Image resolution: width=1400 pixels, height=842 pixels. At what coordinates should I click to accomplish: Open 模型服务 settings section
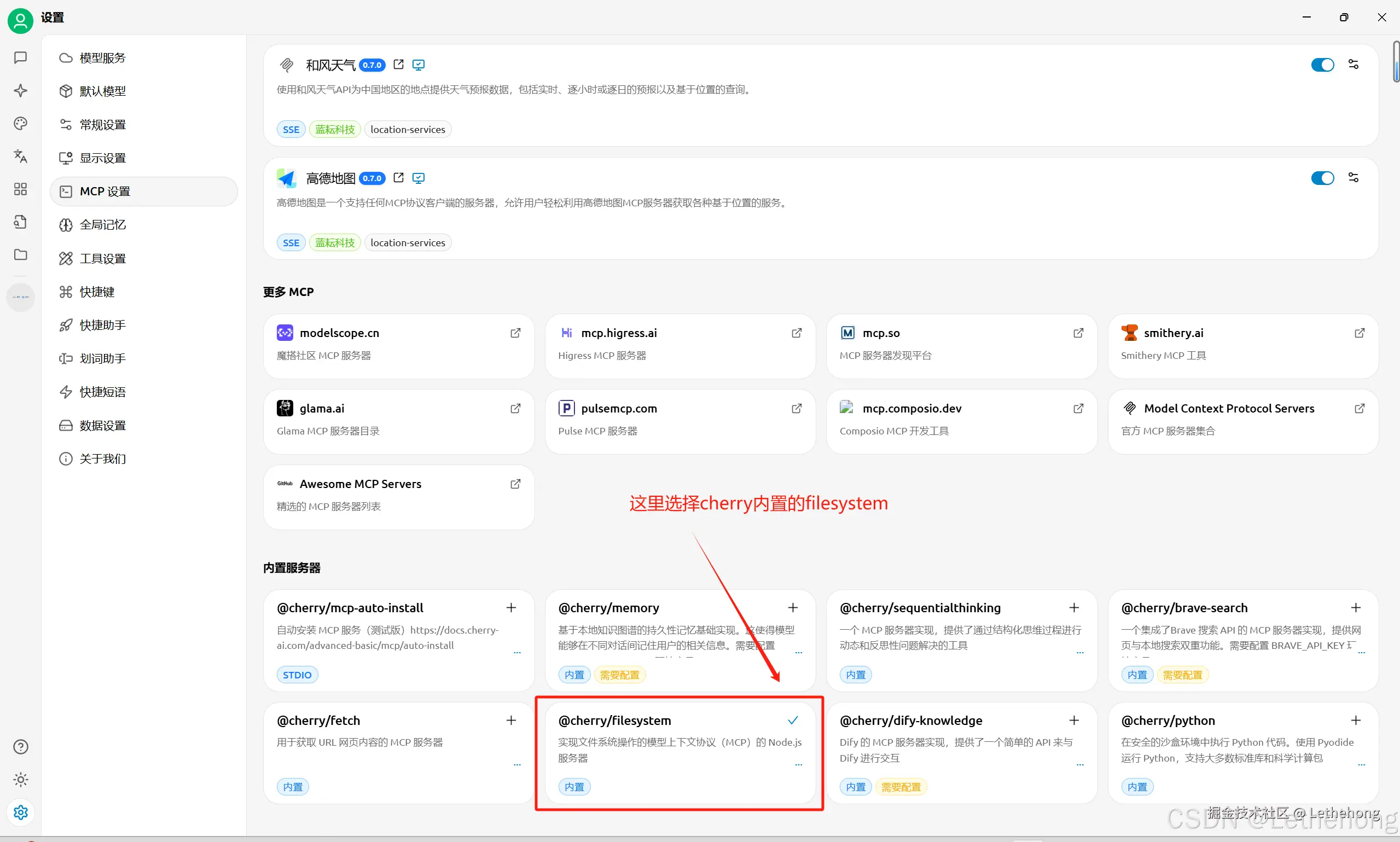102,58
